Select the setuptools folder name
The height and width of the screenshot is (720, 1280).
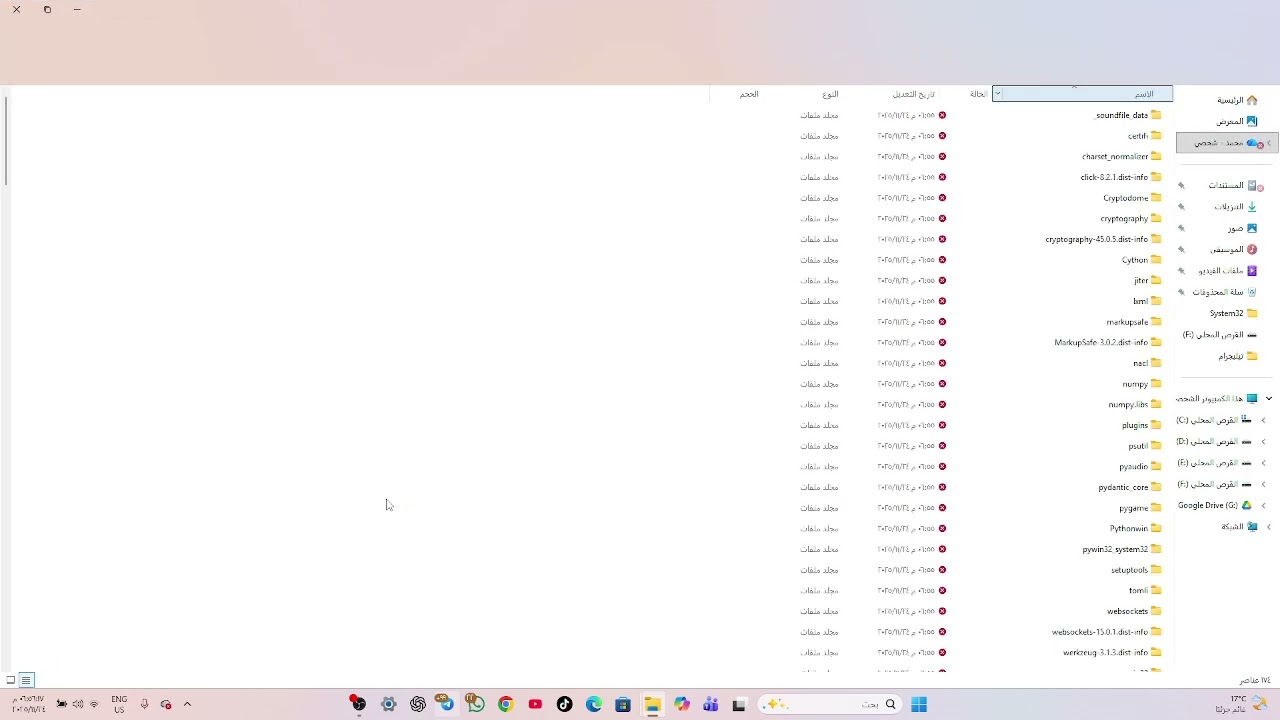[x=1130, y=570]
